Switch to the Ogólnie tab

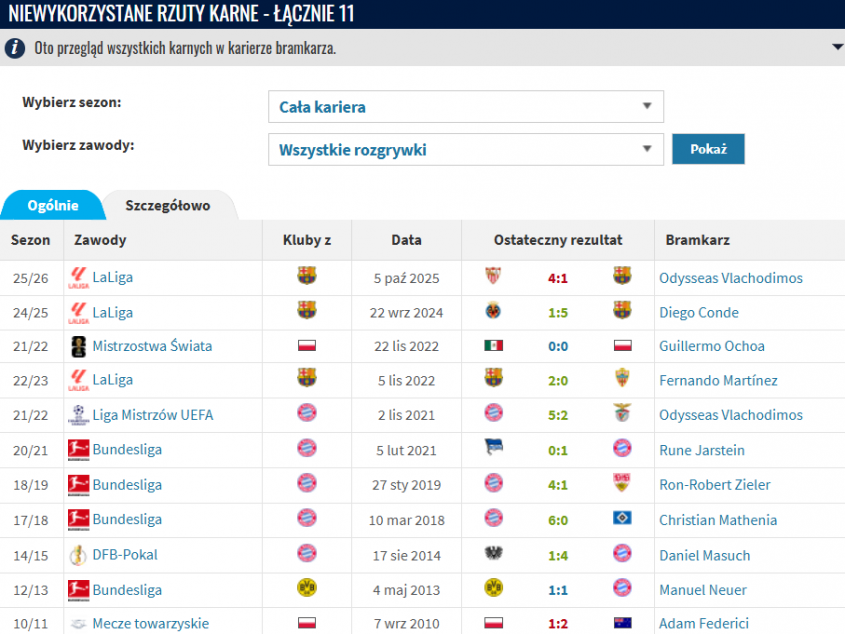[x=53, y=205]
